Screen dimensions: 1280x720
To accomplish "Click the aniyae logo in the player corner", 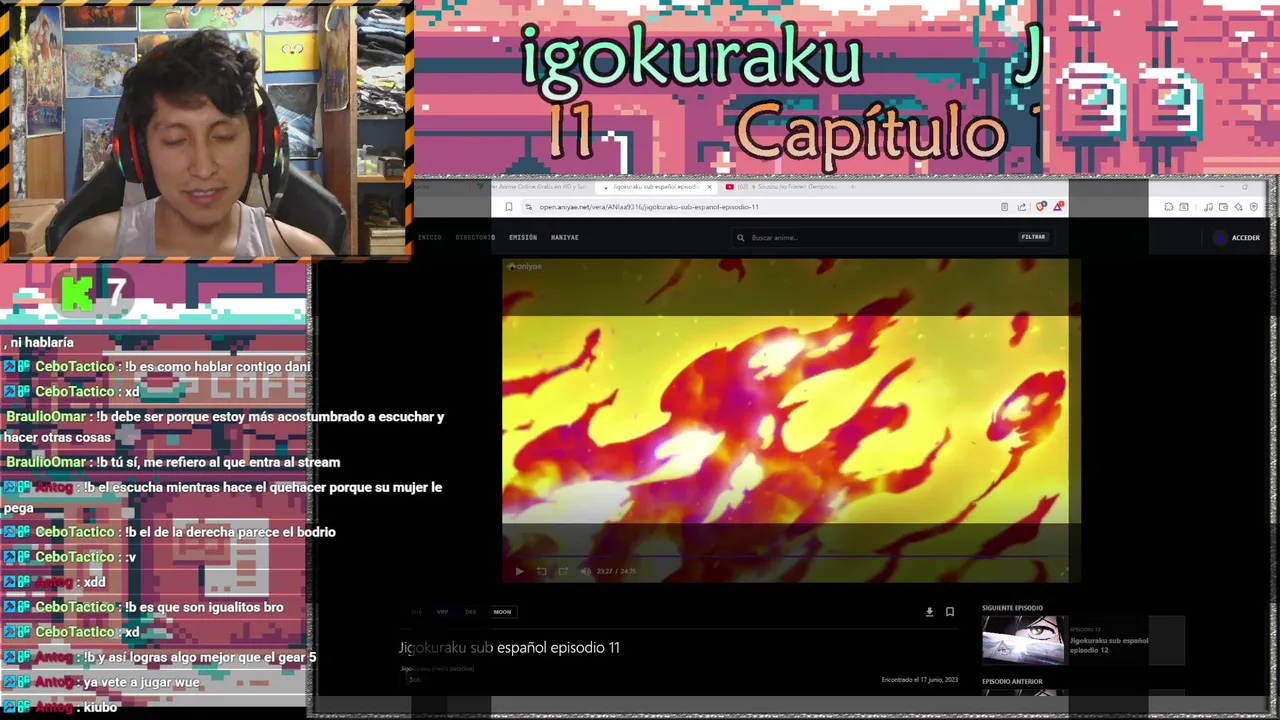I will [x=525, y=267].
